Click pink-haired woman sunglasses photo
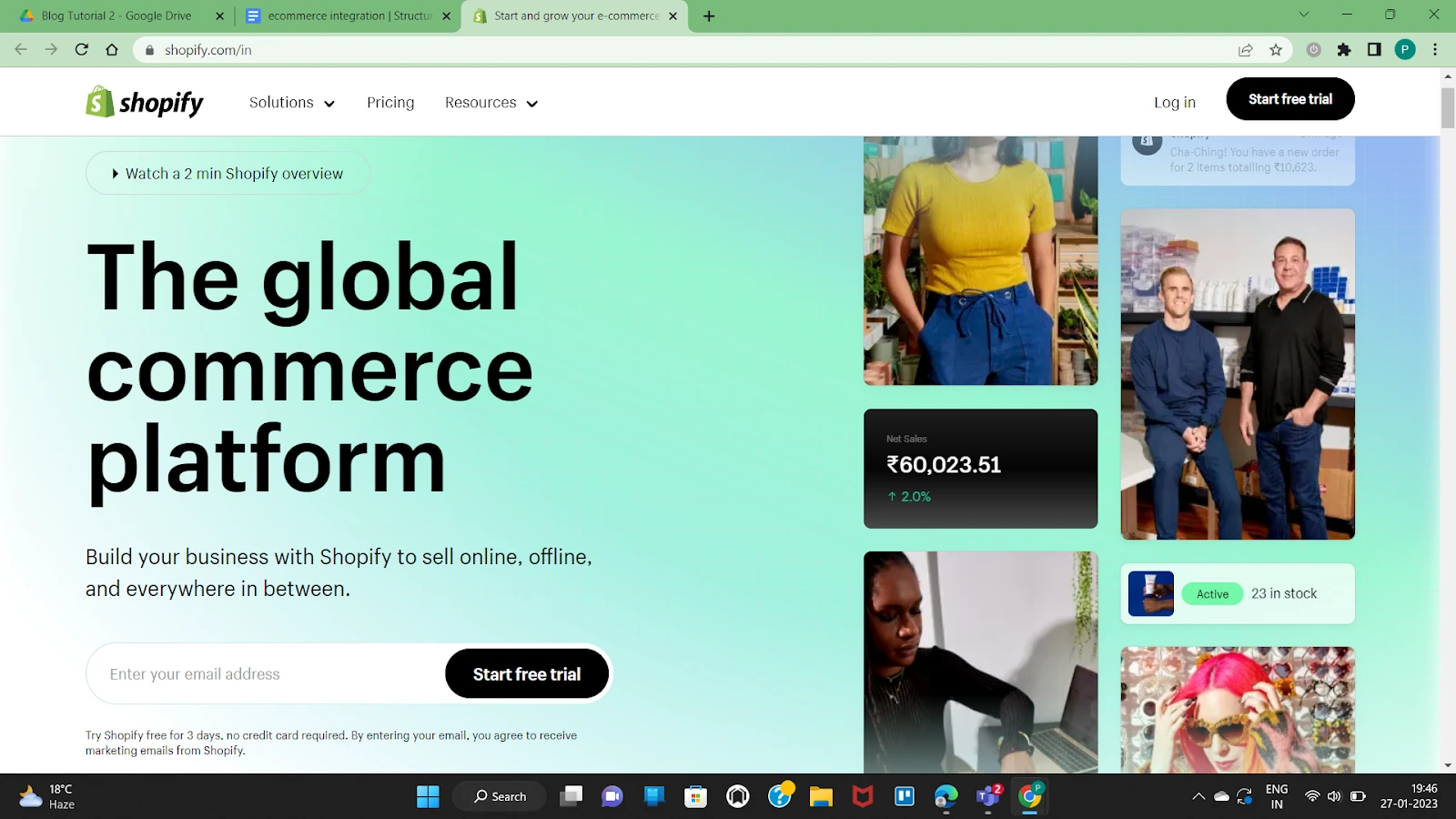Image resolution: width=1456 pixels, height=819 pixels. [1238, 710]
